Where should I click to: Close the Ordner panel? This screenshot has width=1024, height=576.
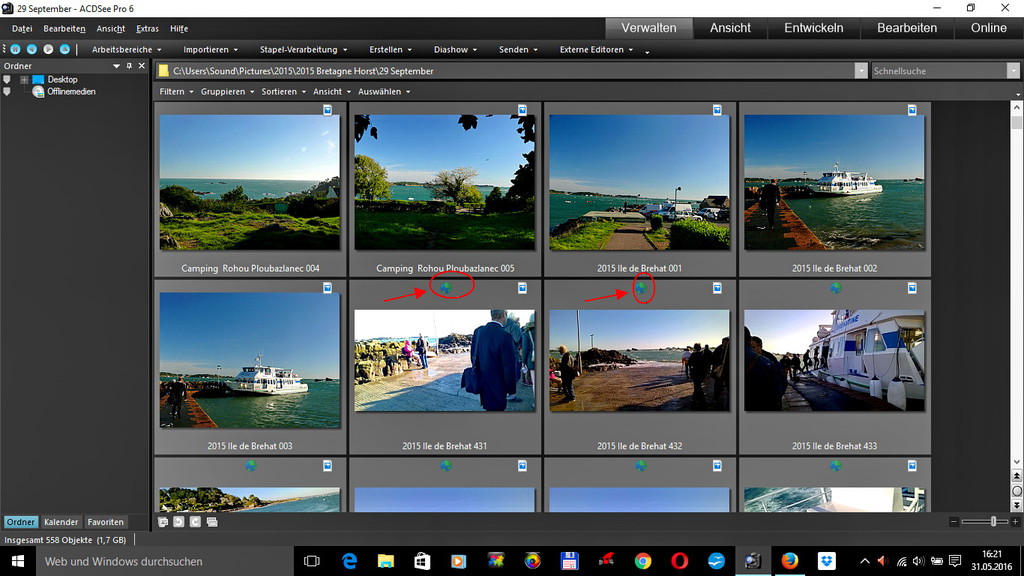[x=142, y=66]
